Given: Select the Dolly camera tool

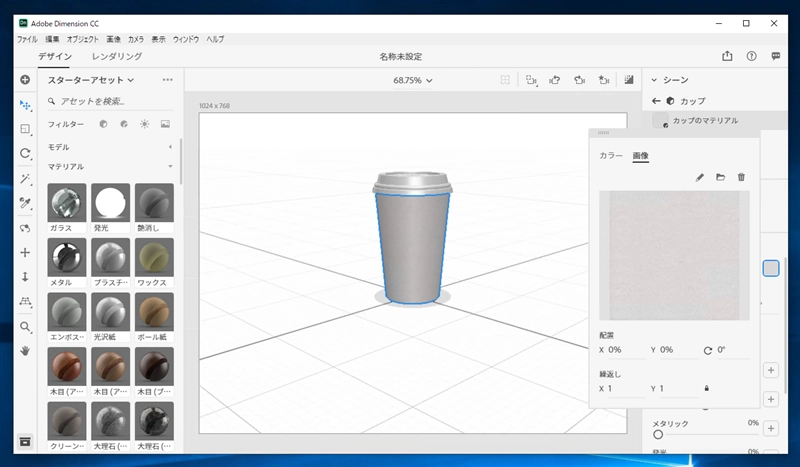Looking at the screenshot, I should (25, 277).
